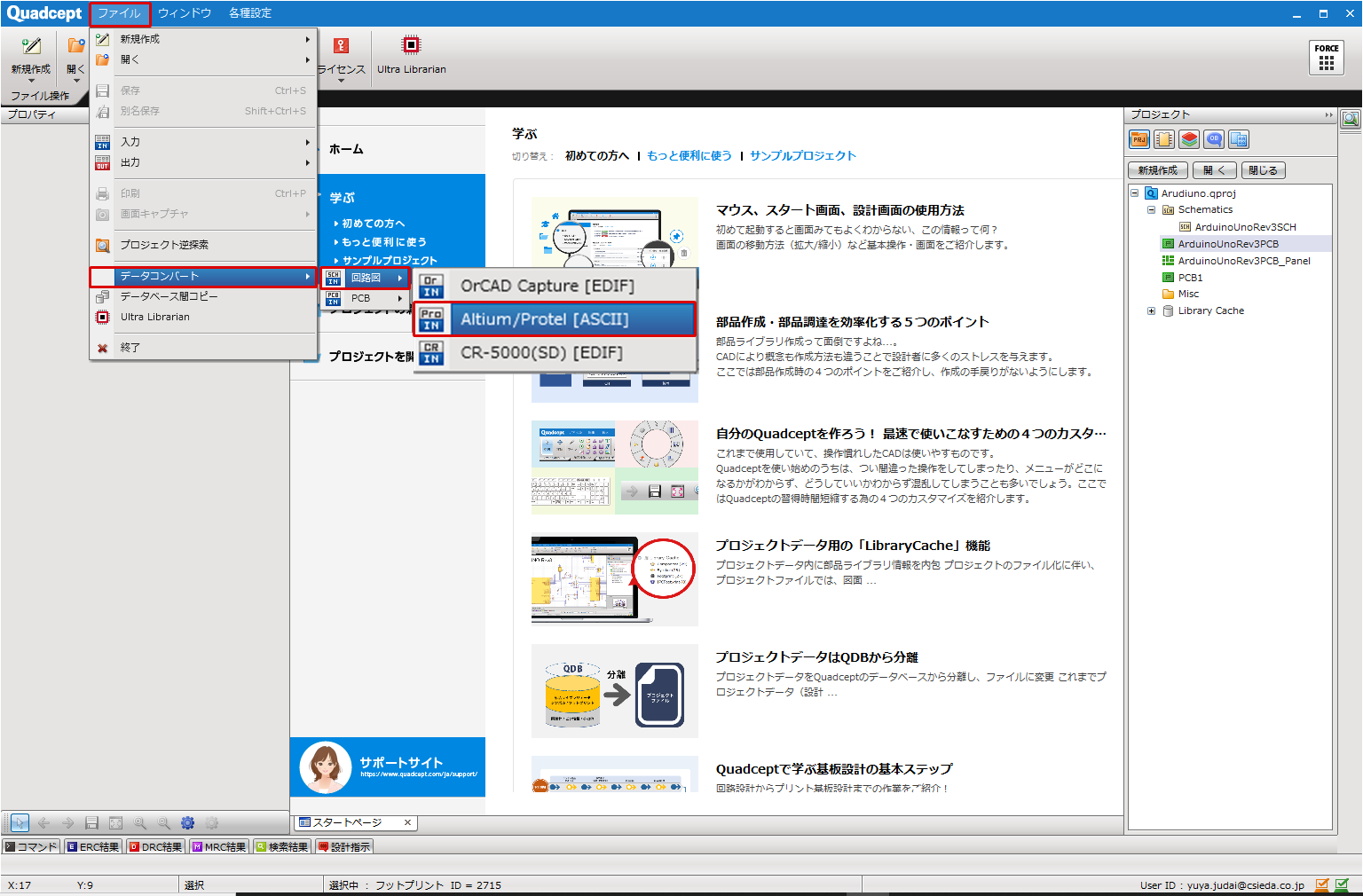Image resolution: width=1363 pixels, height=896 pixels.
Task: Choose OrCAD Capture [EDIF] import
Action: tap(555, 287)
